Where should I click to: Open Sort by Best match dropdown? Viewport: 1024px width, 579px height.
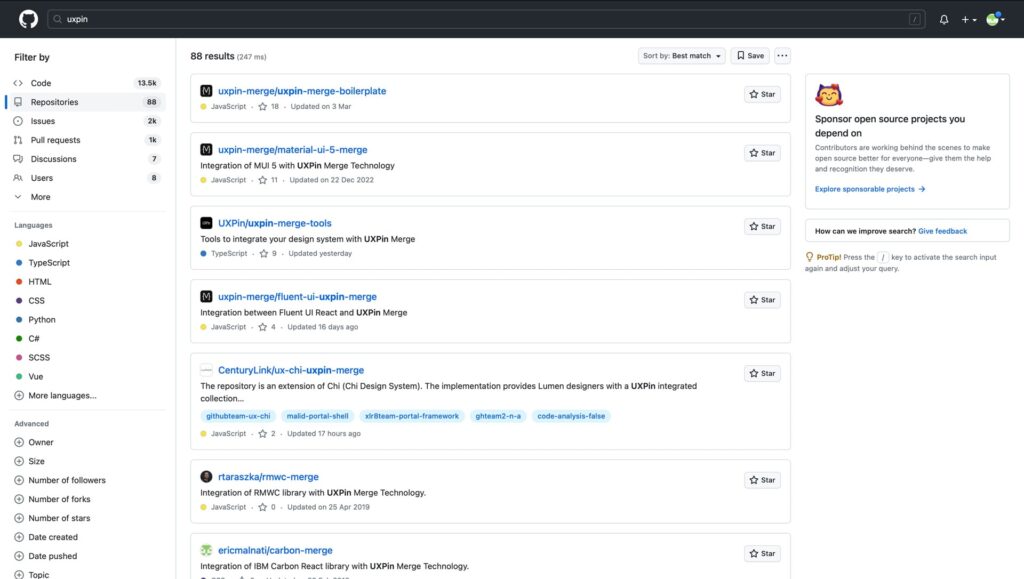(681, 55)
